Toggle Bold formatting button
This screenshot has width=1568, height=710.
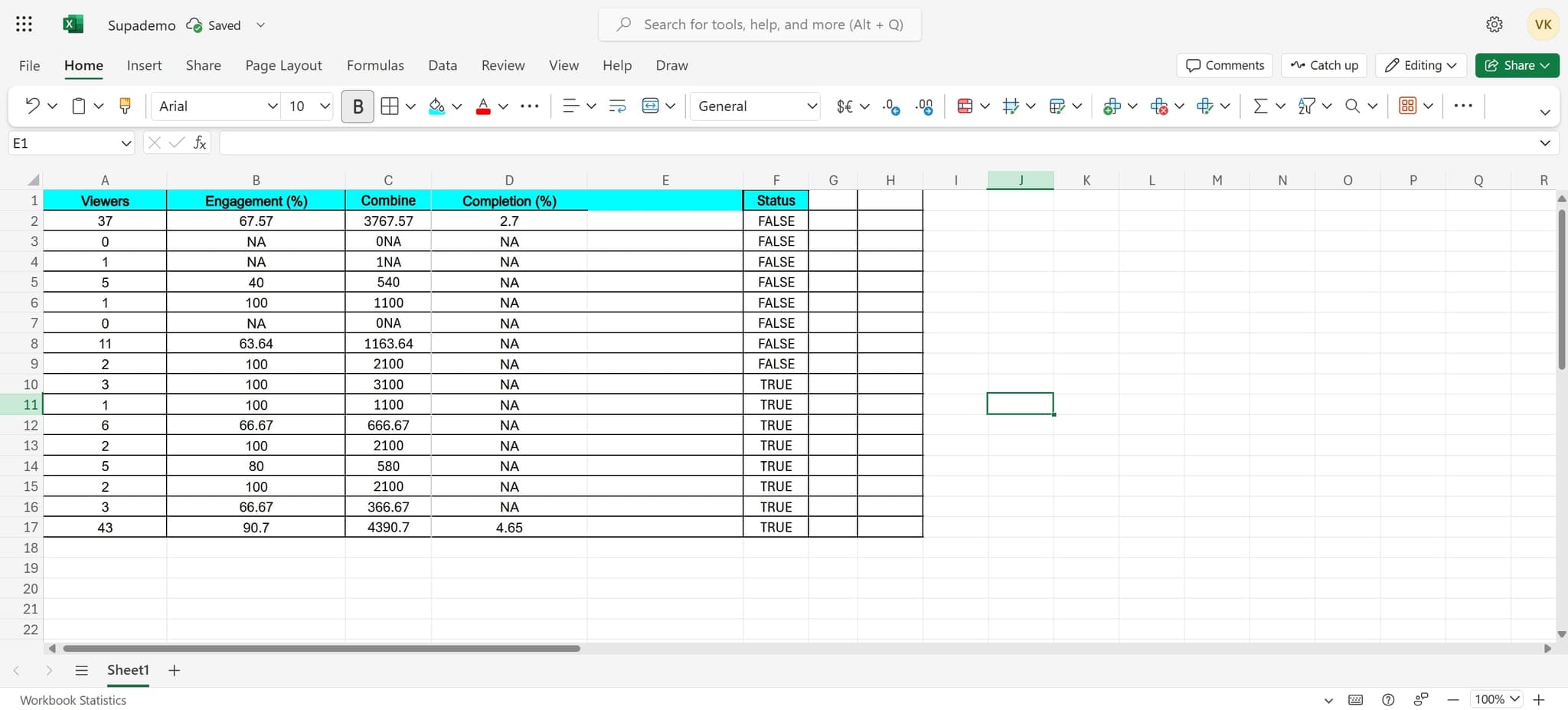point(358,106)
